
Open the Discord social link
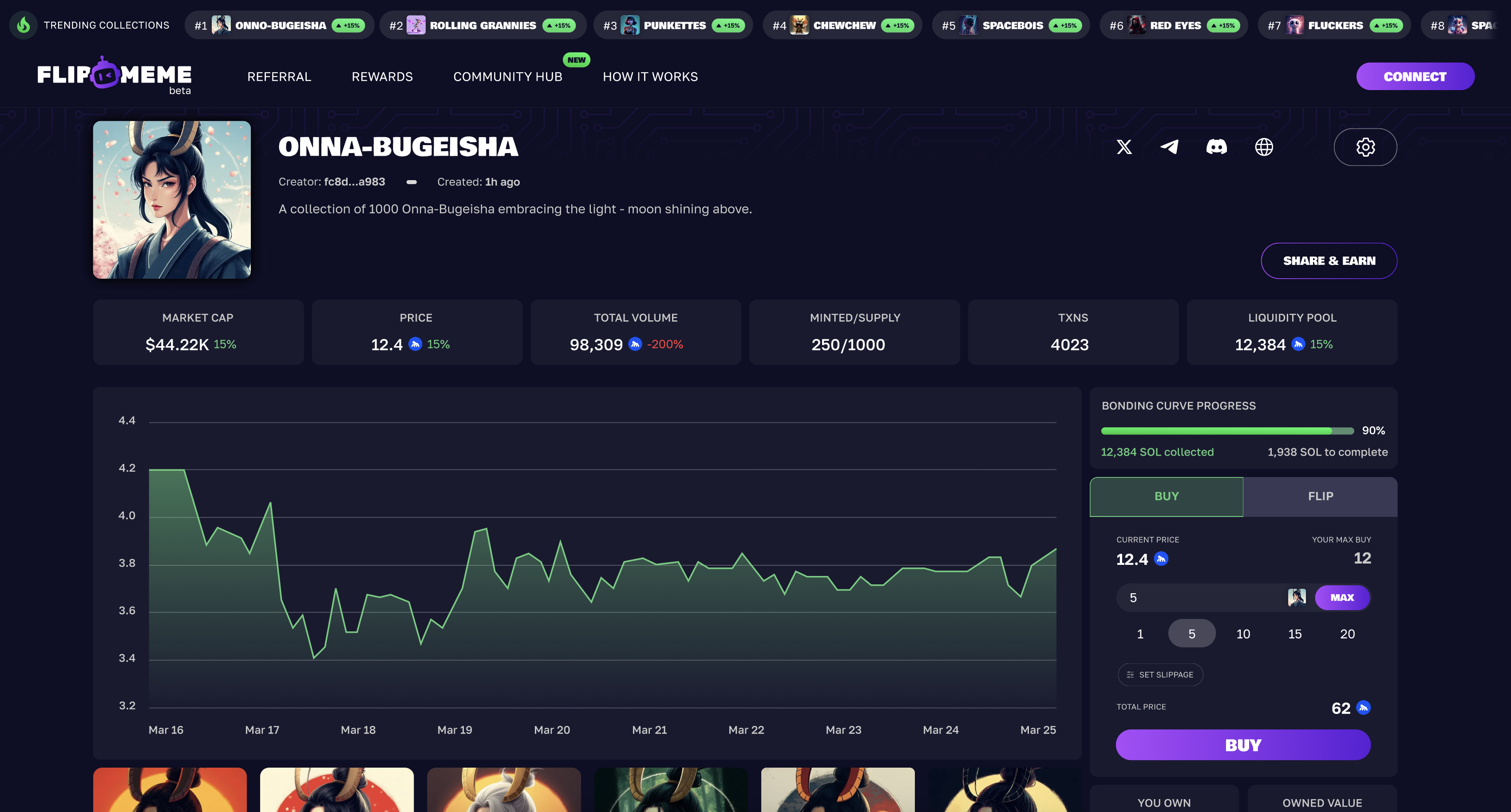click(x=1216, y=146)
